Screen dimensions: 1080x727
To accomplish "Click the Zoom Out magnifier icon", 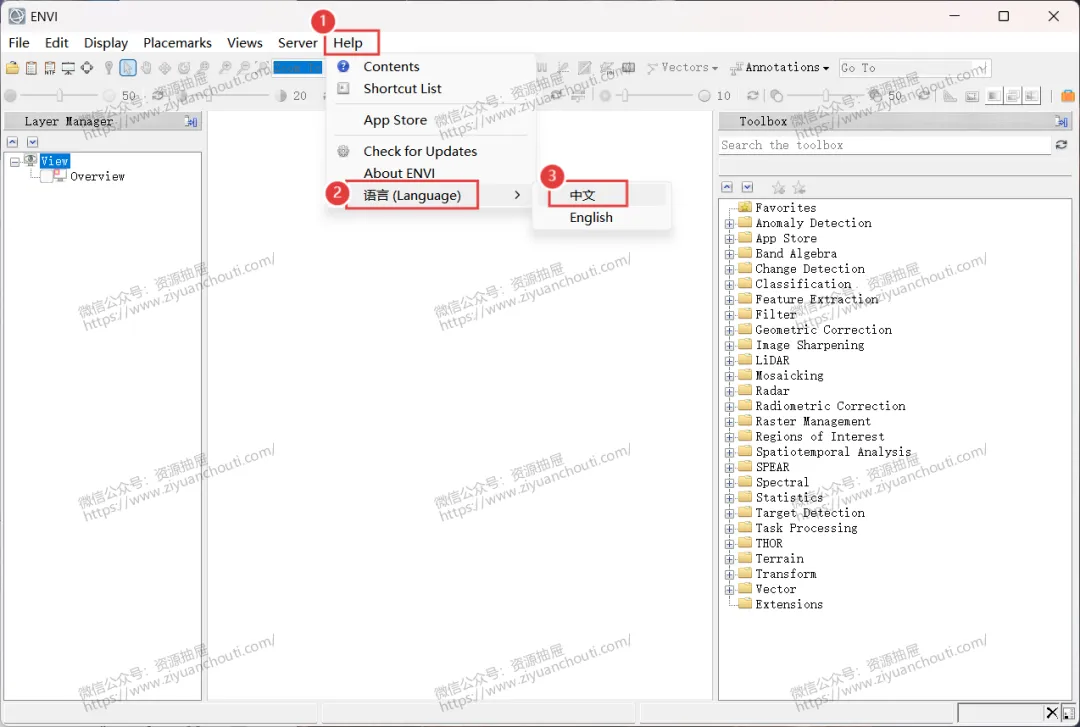I will pyautogui.click(x=244, y=68).
